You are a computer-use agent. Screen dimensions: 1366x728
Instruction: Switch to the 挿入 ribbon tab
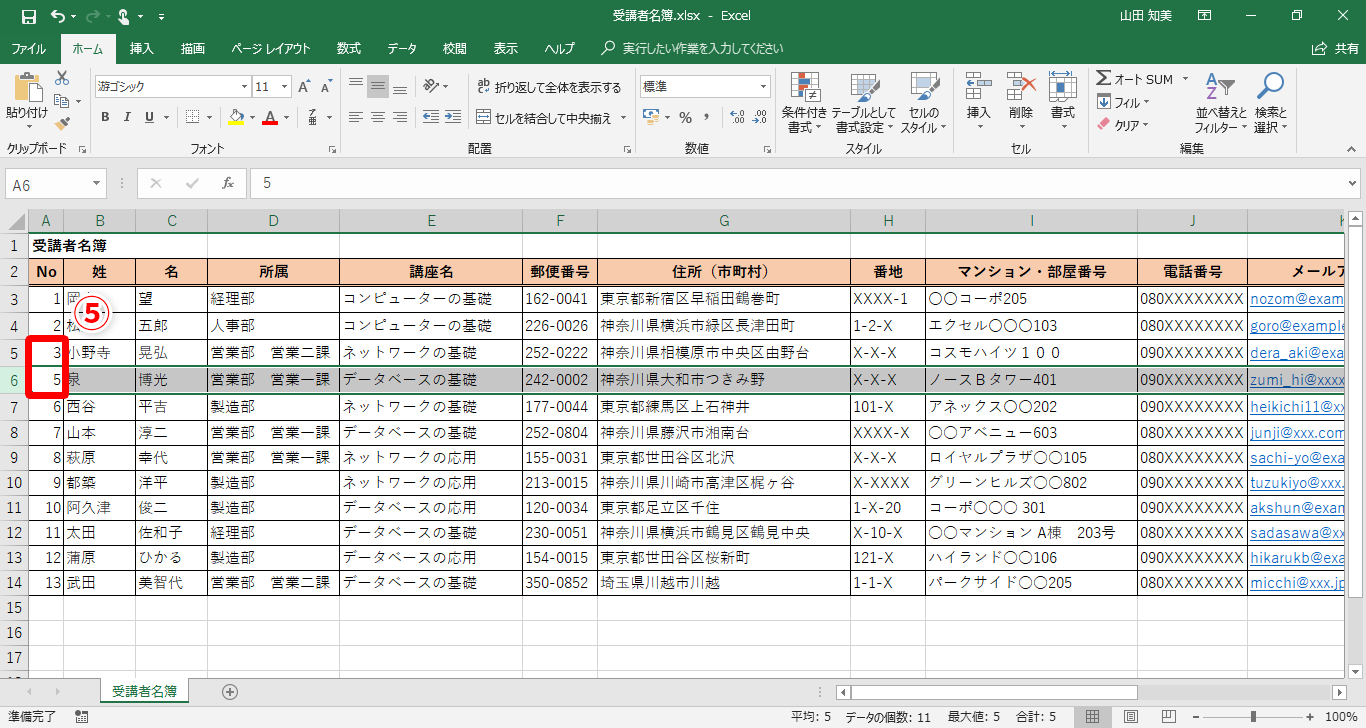coord(142,48)
